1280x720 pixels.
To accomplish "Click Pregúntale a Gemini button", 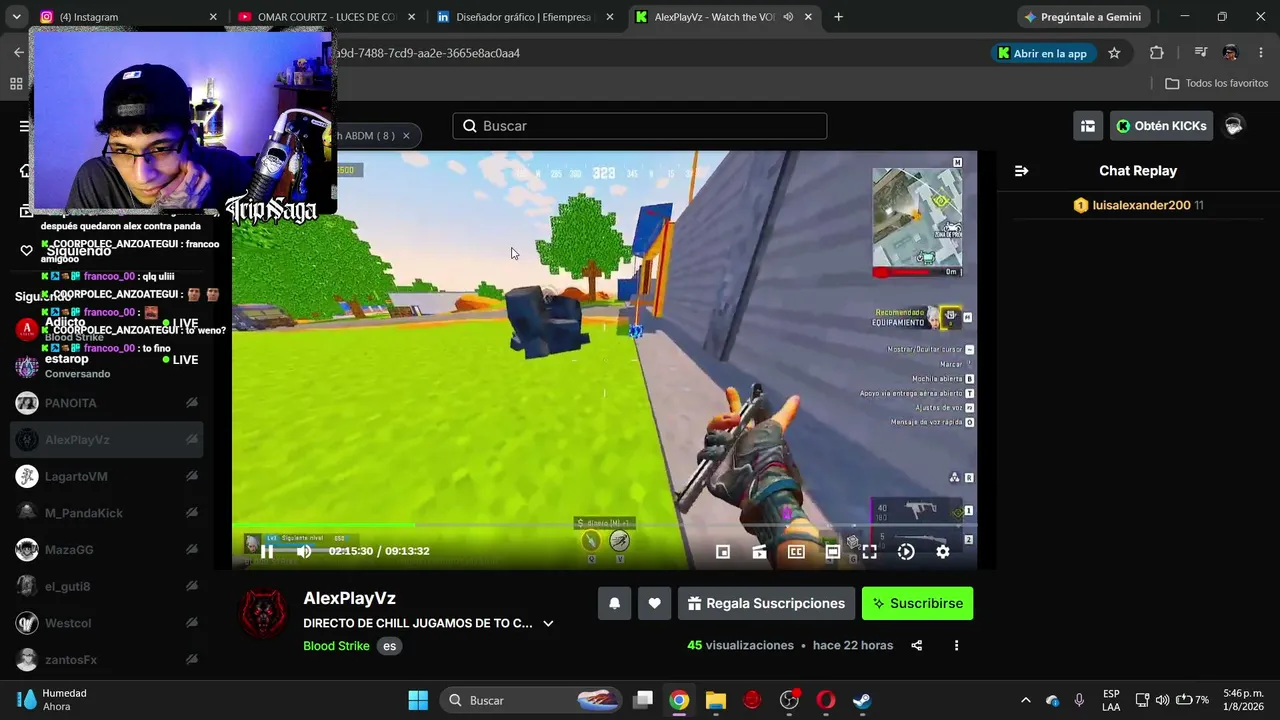I will (1083, 17).
